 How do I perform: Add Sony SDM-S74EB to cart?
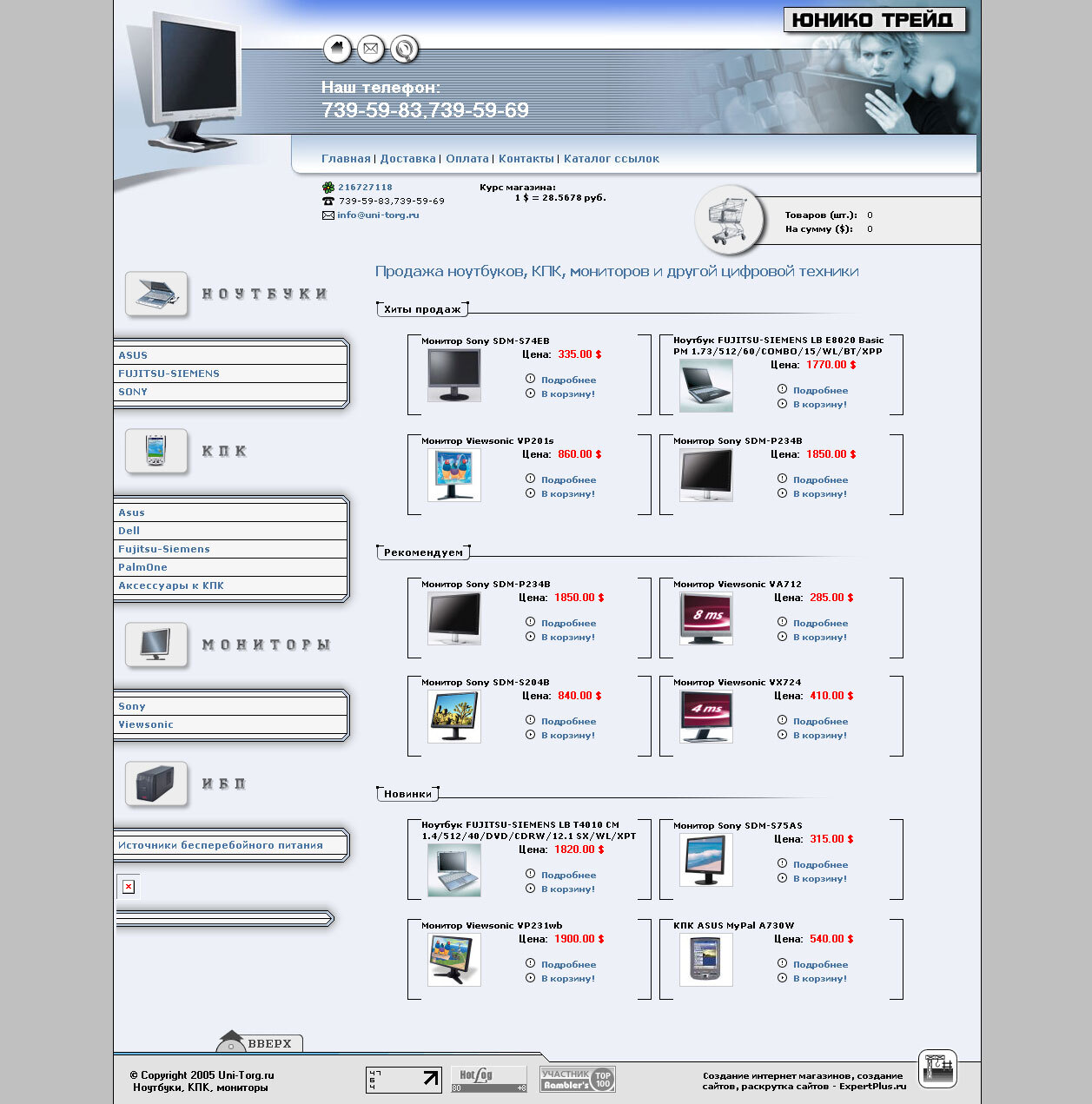tap(568, 393)
